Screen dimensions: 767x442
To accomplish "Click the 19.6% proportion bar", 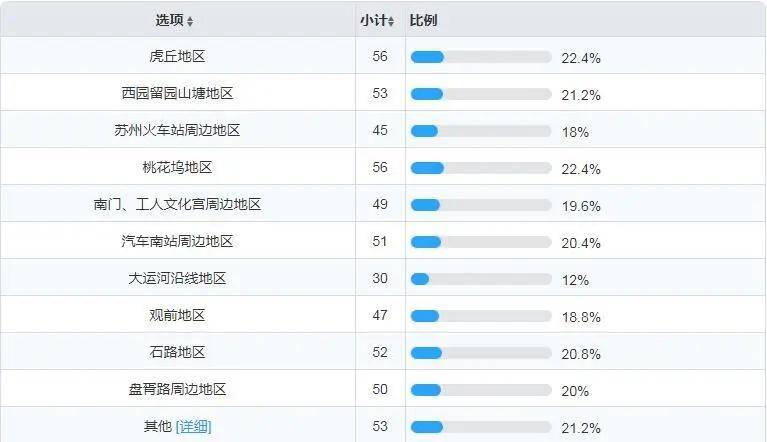I will tap(481, 205).
